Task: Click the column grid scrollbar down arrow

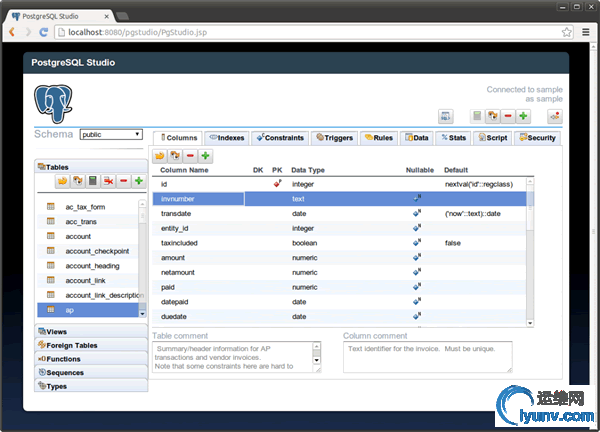Action: (530, 323)
